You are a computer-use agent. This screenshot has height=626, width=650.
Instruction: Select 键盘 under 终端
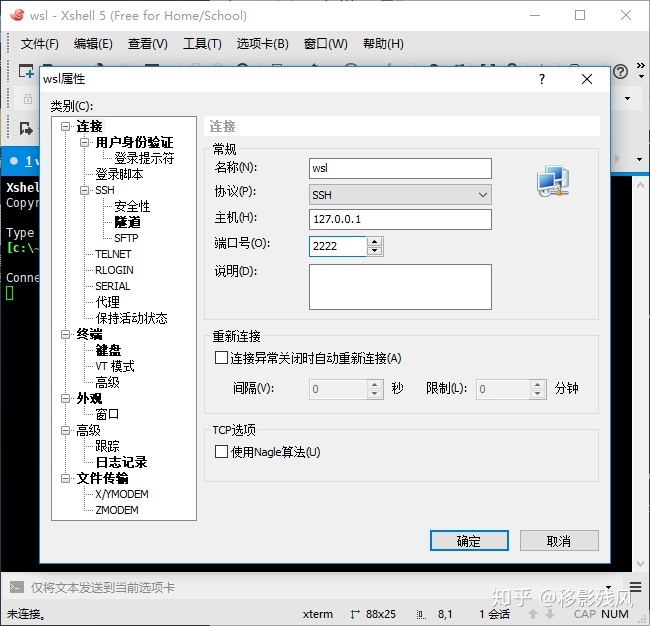(108, 350)
